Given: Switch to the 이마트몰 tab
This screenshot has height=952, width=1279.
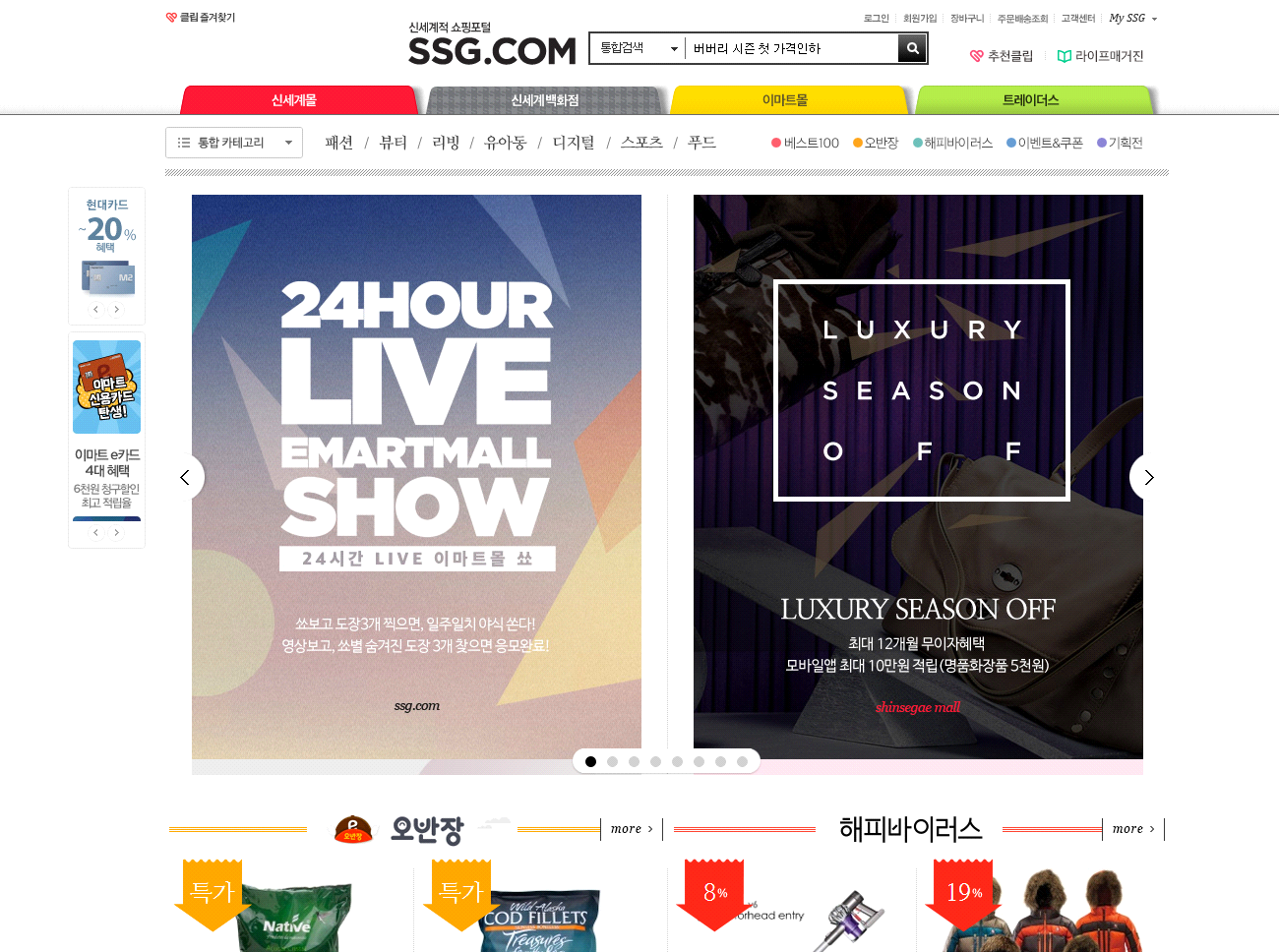Looking at the screenshot, I should coord(785,100).
